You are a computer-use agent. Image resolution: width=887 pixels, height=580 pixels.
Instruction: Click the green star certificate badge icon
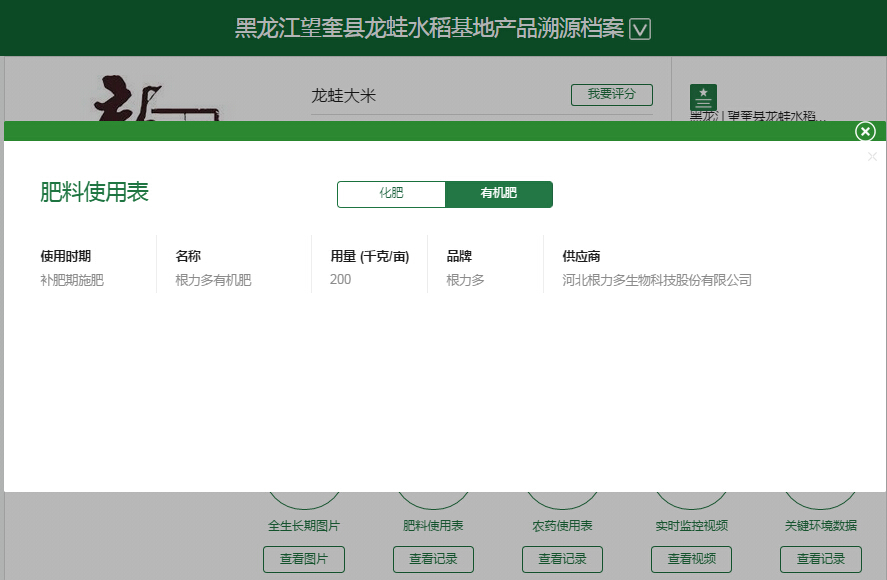(x=703, y=98)
